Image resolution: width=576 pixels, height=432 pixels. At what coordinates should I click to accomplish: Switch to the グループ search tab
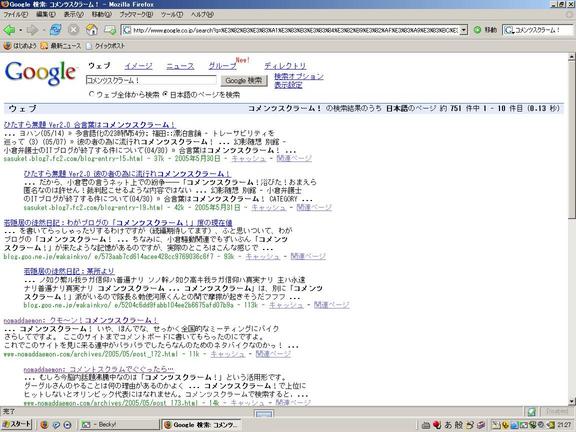pyautogui.click(x=223, y=66)
